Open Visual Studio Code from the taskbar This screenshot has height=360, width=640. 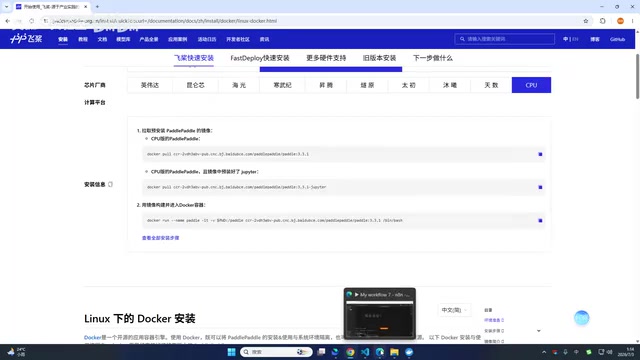(x=365, y=352)
